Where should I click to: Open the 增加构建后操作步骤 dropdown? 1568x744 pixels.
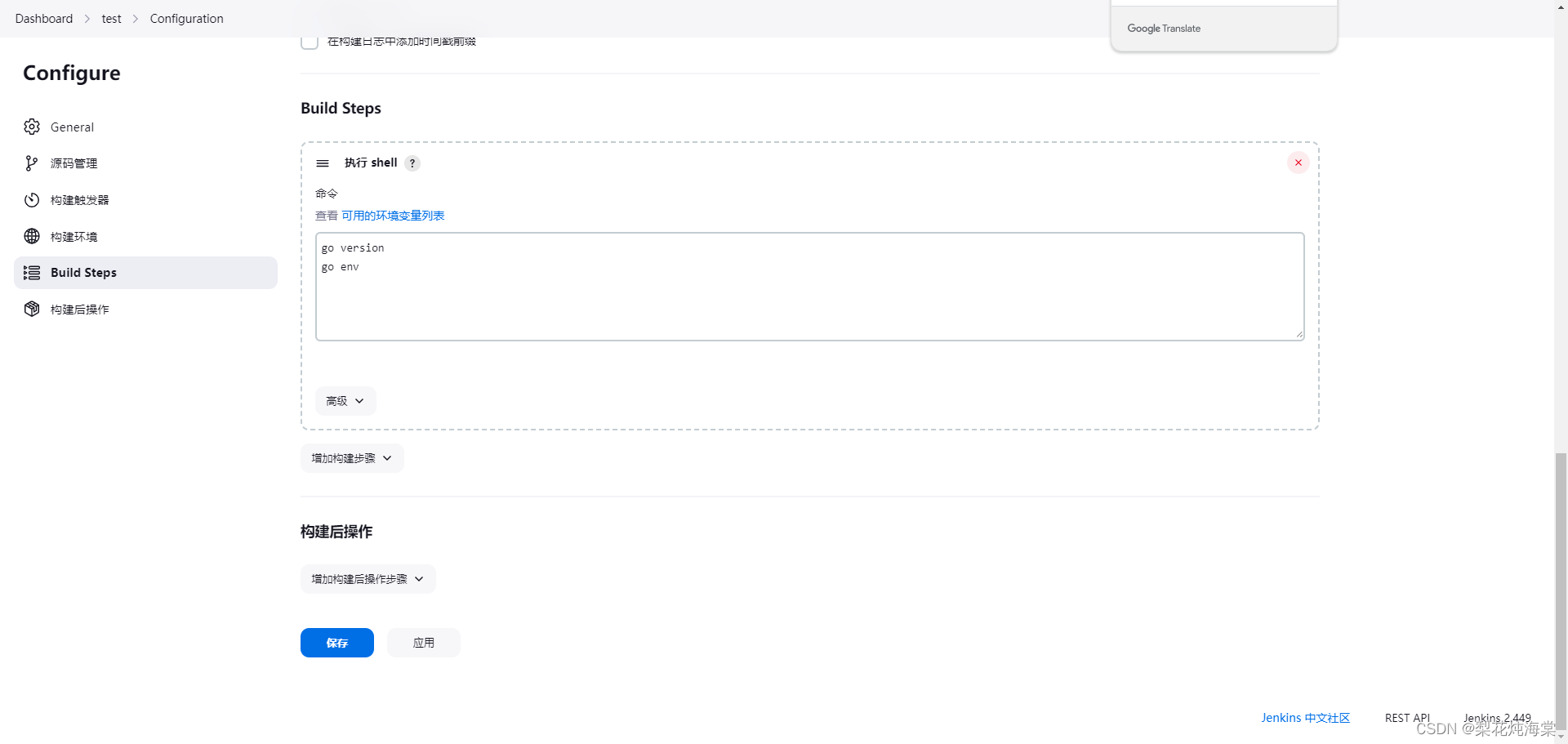click(x=368, y=579)
